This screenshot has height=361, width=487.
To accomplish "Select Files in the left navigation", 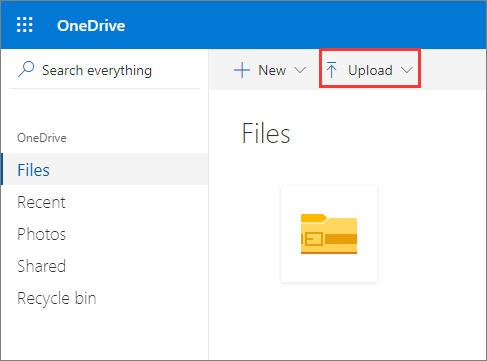I will click(105, 169).
